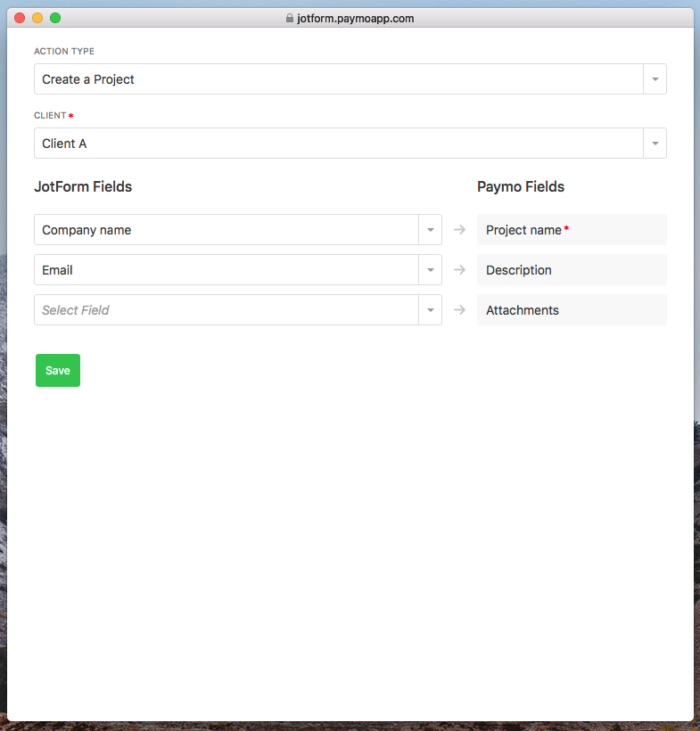
Task: Click the lock icon in the address bar
Action: (290, 18)
